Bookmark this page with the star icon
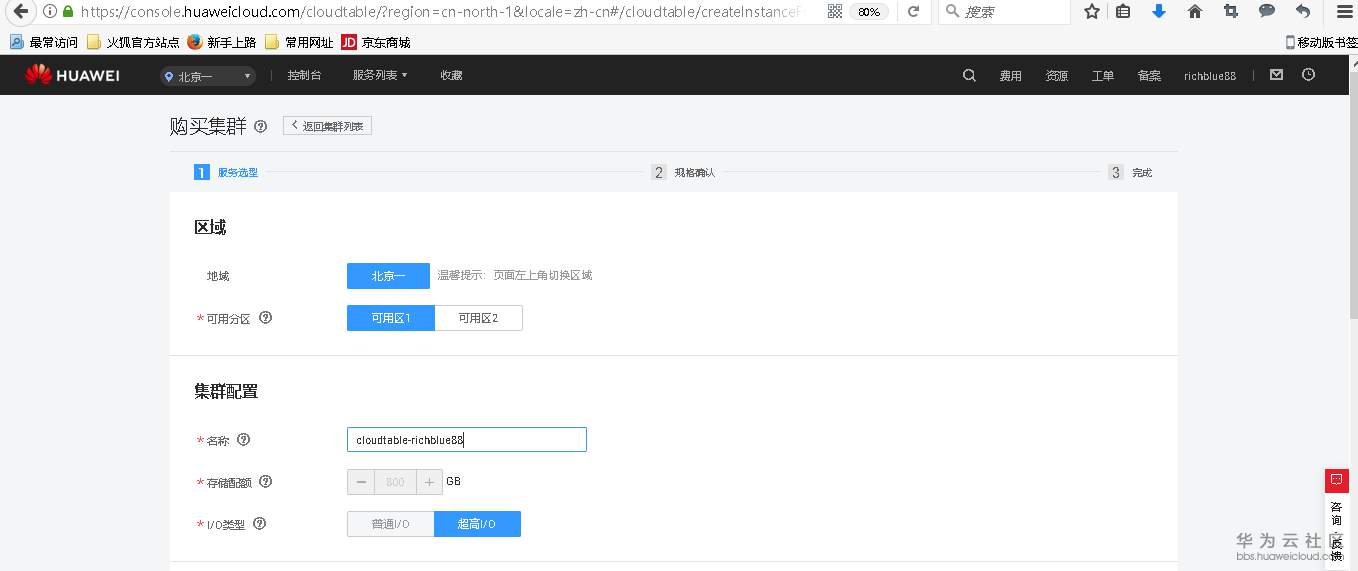Screen dimensions: 1358x571 [x=1091, y=12]
